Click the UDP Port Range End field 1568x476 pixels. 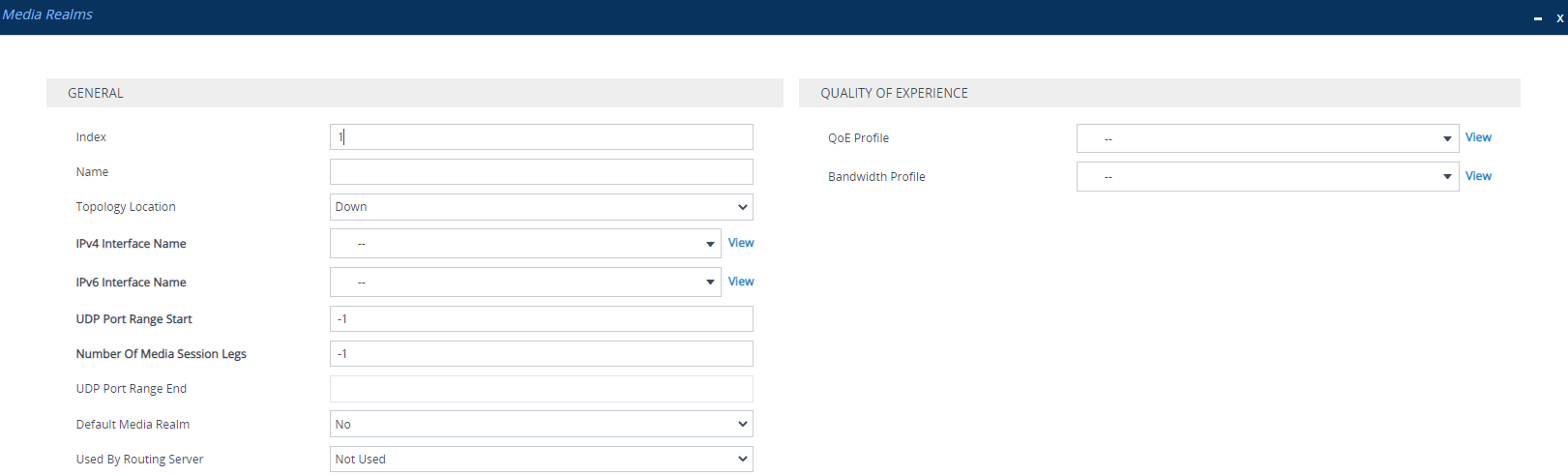click(x=542, y=389)
